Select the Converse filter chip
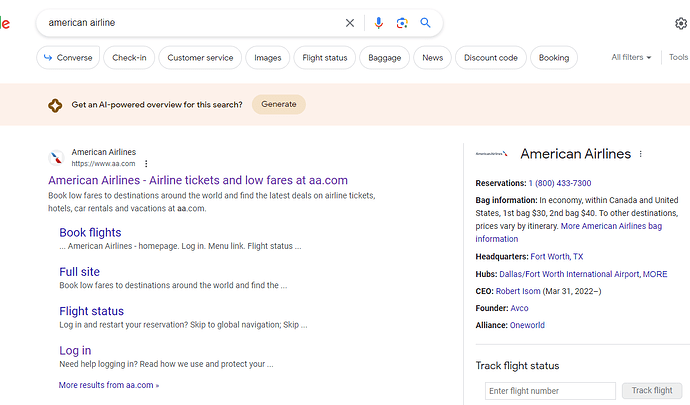Screen dimensions: 690x405 (x=68, y=58)
